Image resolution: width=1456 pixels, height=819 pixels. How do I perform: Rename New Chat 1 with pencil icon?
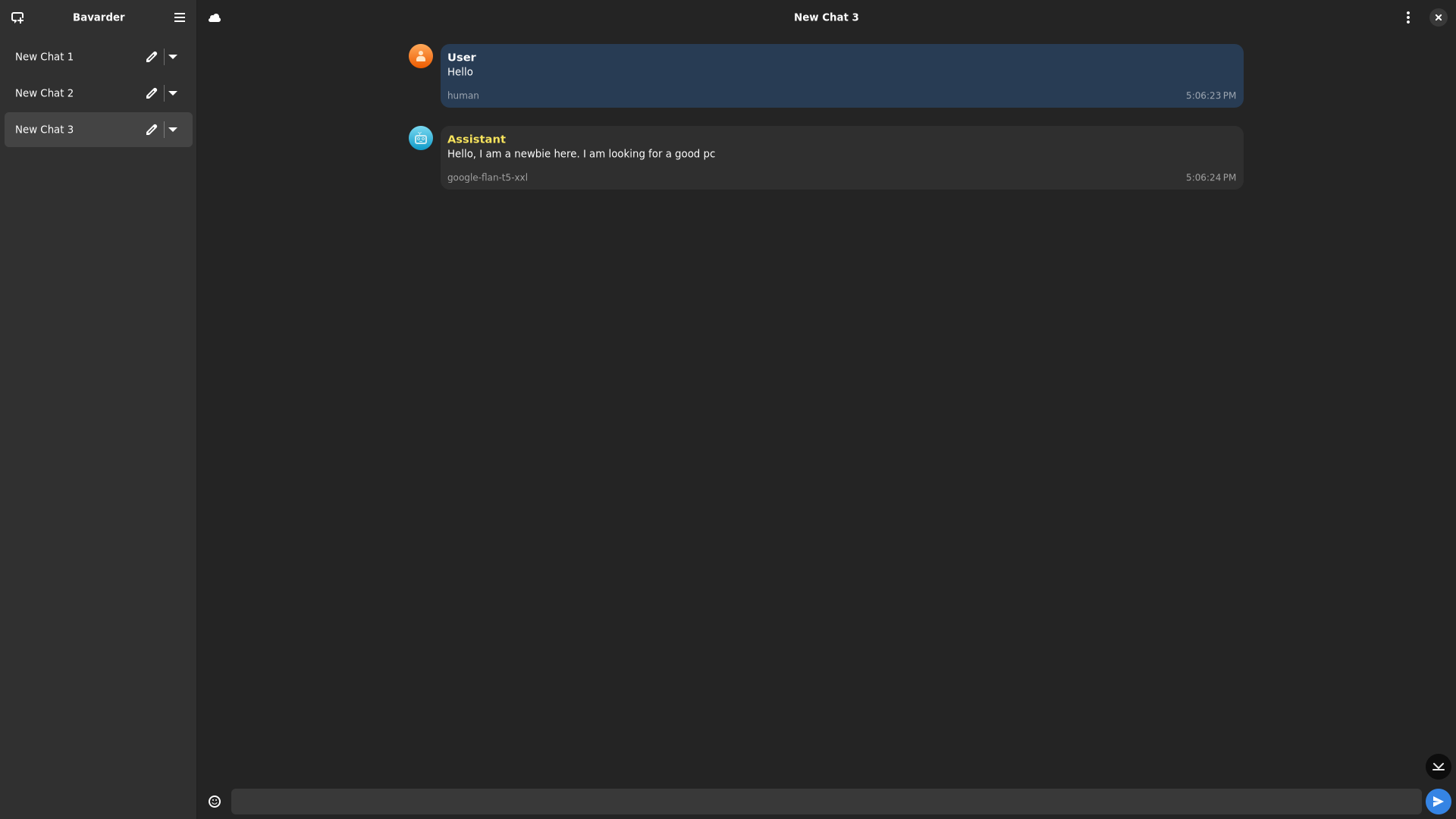[x=152, y=57]
